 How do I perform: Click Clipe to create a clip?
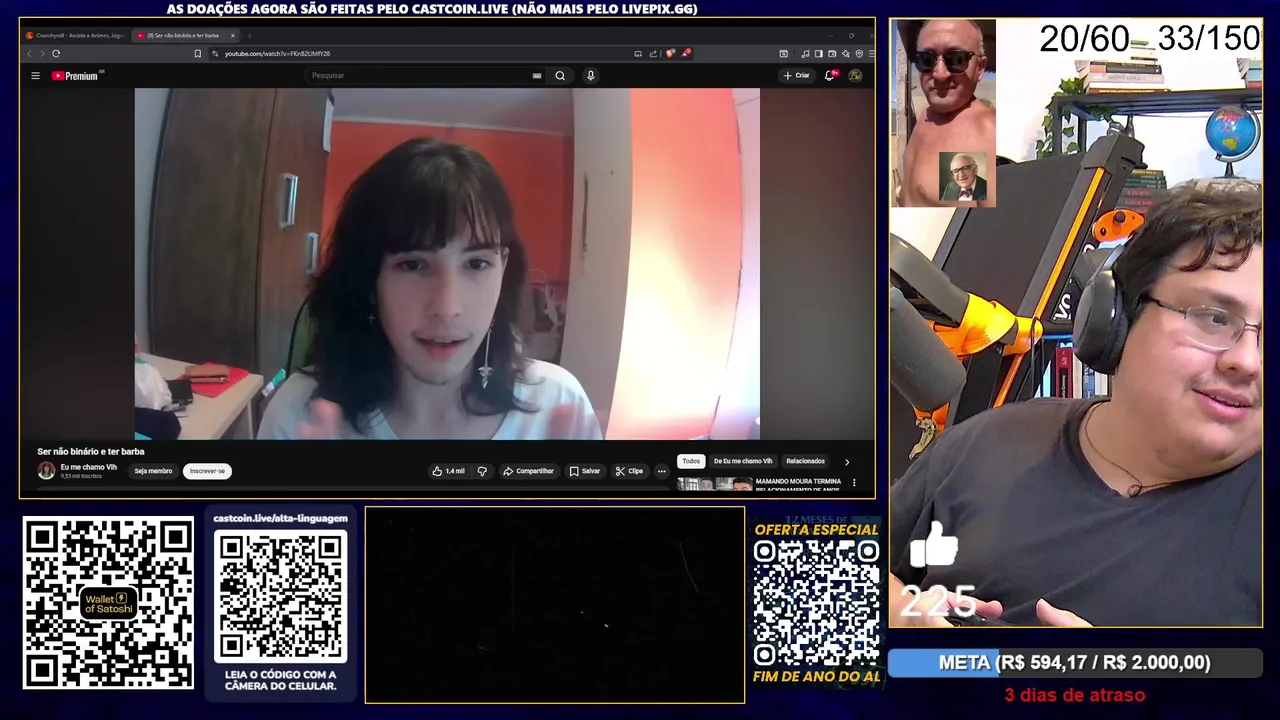(629, 471)
